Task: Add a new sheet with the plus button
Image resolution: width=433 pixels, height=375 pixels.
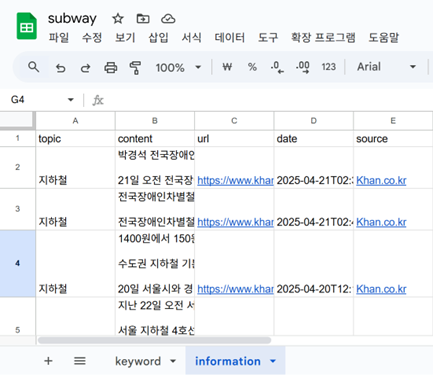Action: (48, 361)
